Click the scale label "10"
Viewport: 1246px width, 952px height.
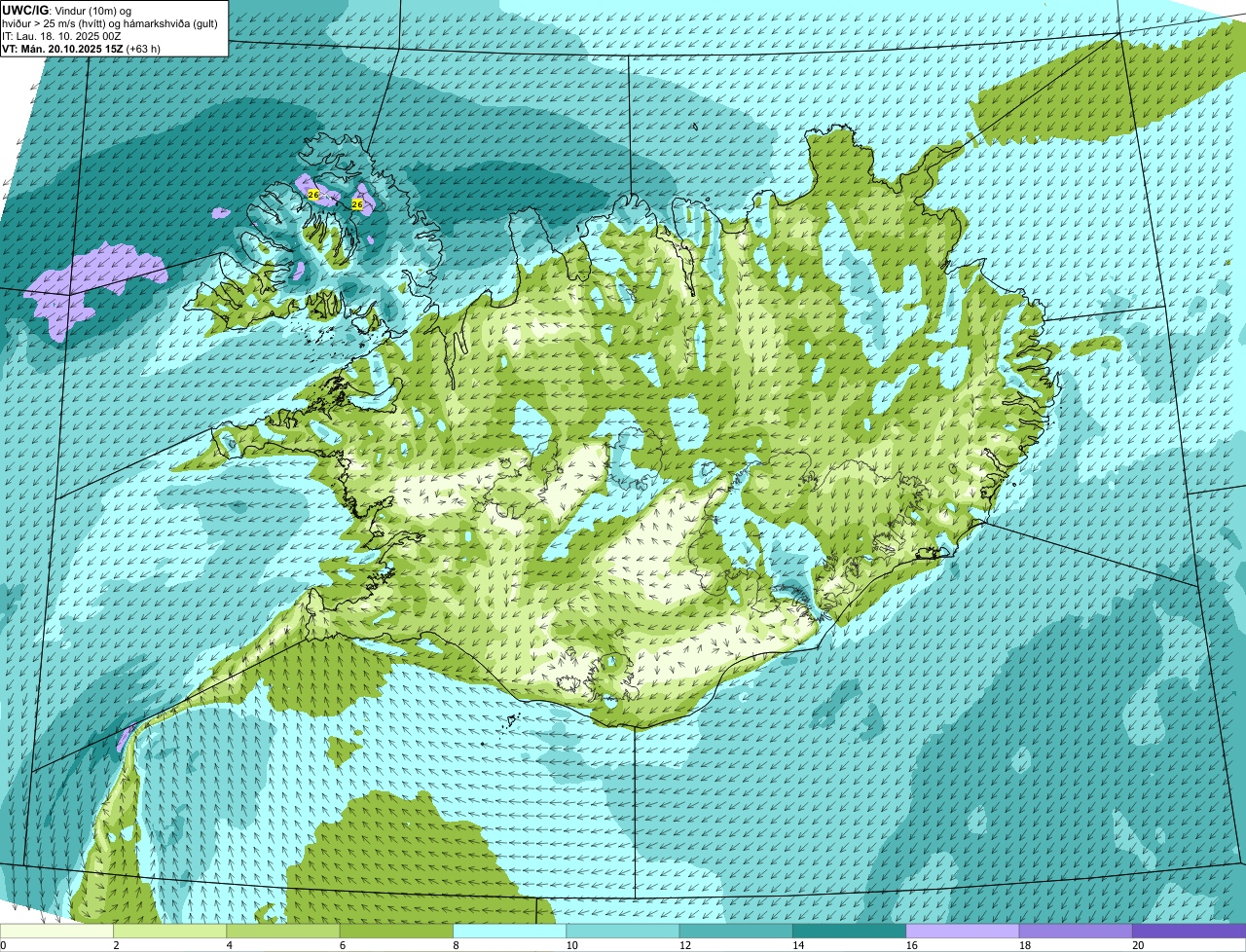(x=571, y=945)
